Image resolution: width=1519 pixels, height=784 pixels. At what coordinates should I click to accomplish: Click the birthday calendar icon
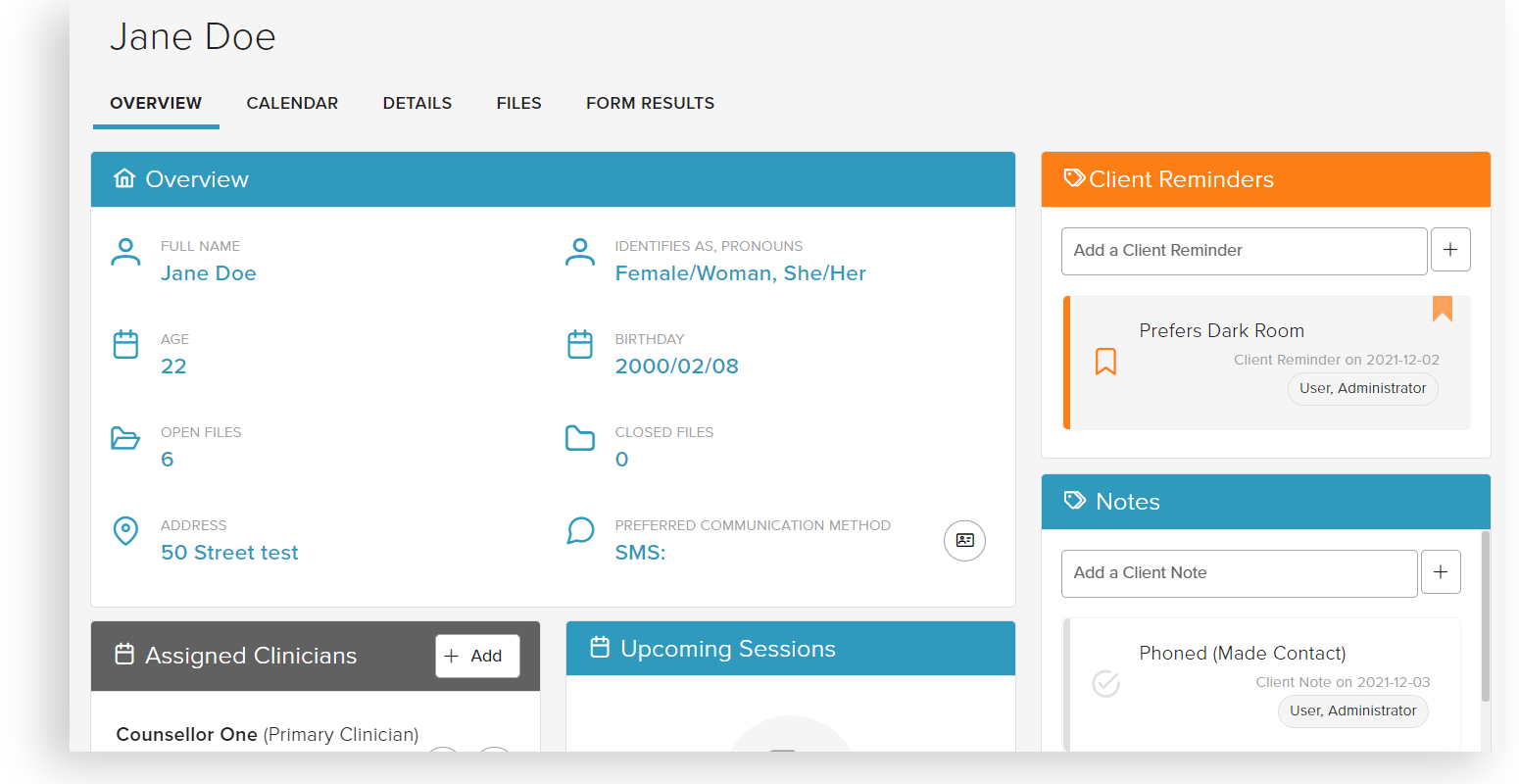point(580,345)
